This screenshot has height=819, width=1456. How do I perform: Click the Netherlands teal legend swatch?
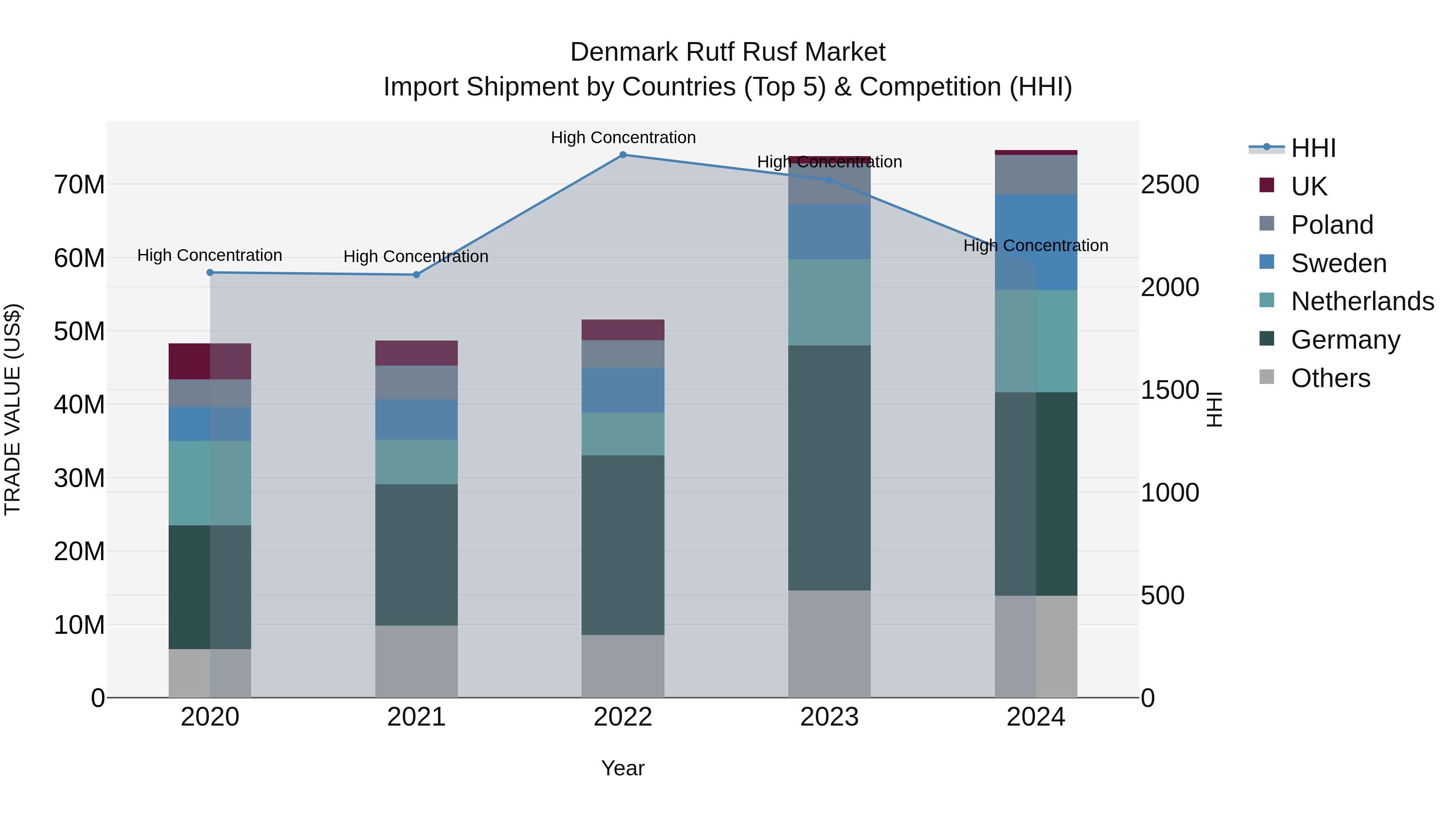click(1267, 300)
